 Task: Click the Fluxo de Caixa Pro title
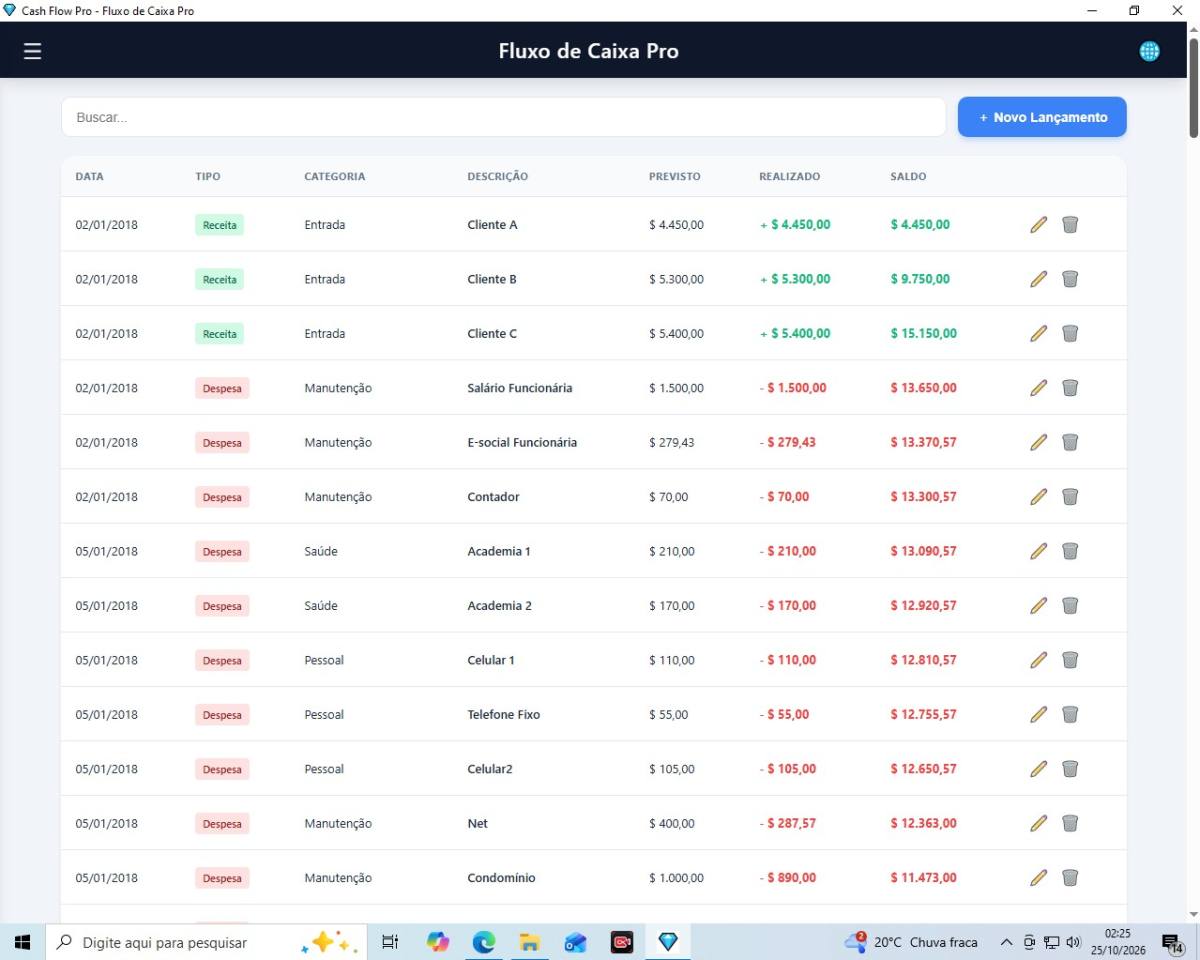coord(588,51)
